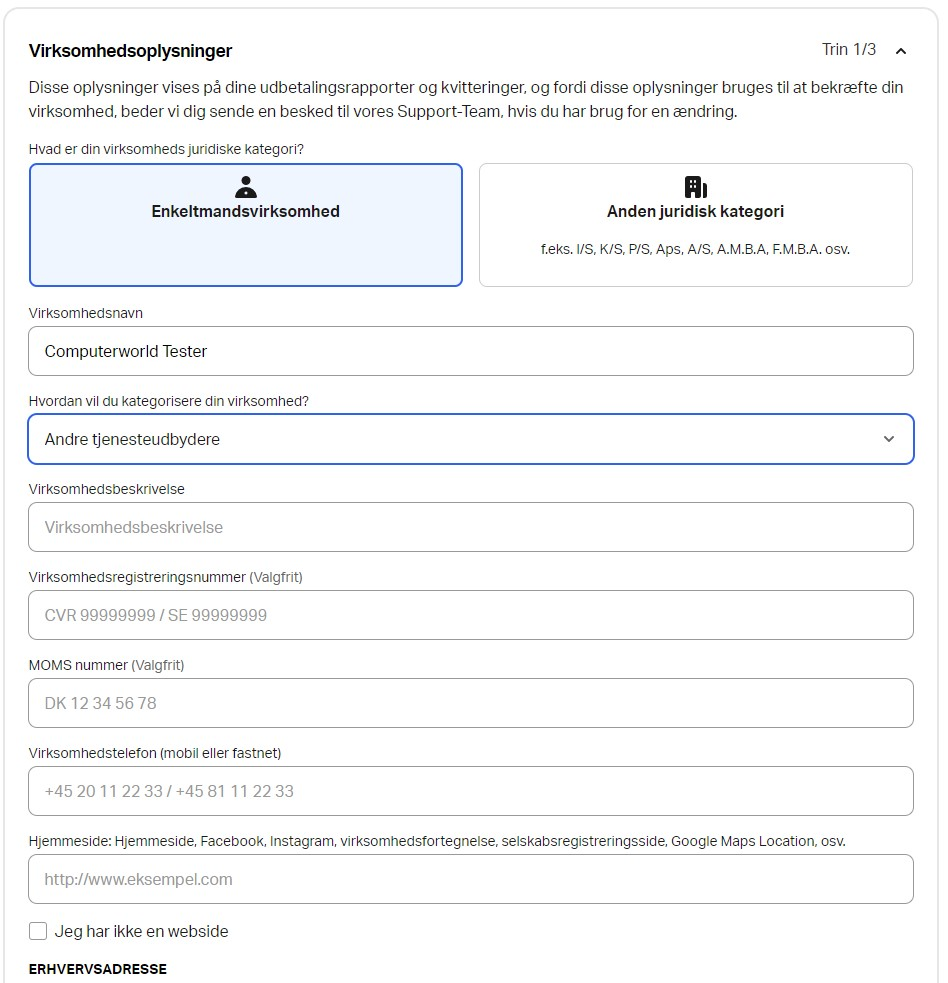Image resolution: width=948 pixels, height=983 pixels.
Task: Select the CVR registration number field
Action: (x=470, y=615)
